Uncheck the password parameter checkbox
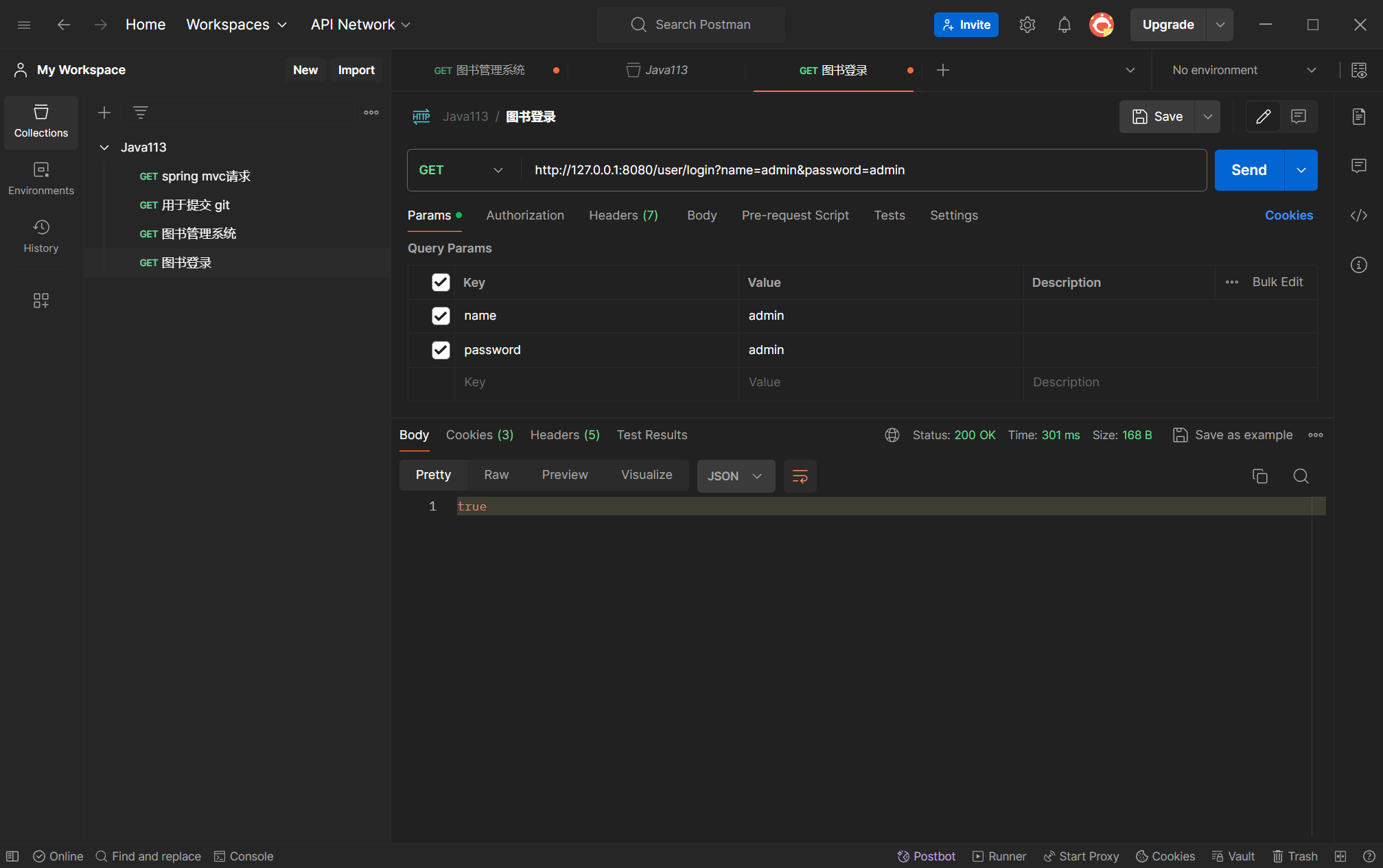This screenshot has width=1383, height=868. click(x=441, y=350)
